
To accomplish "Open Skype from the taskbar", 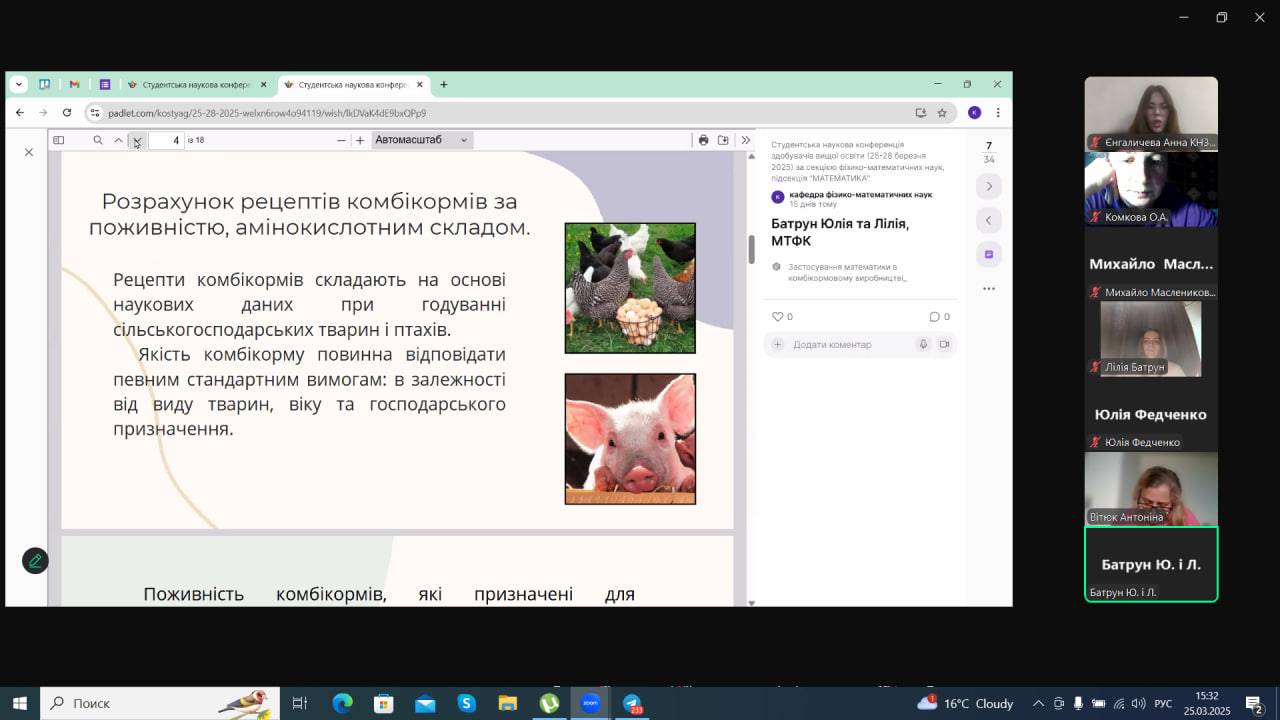I will [x=467, y=703].
